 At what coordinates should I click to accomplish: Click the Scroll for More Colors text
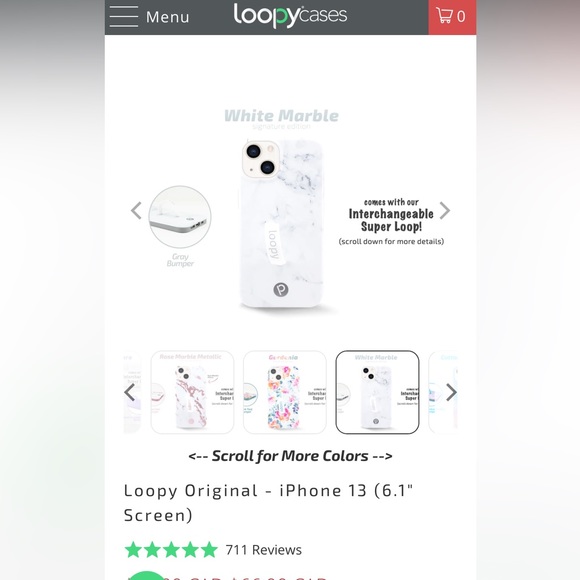290,456
